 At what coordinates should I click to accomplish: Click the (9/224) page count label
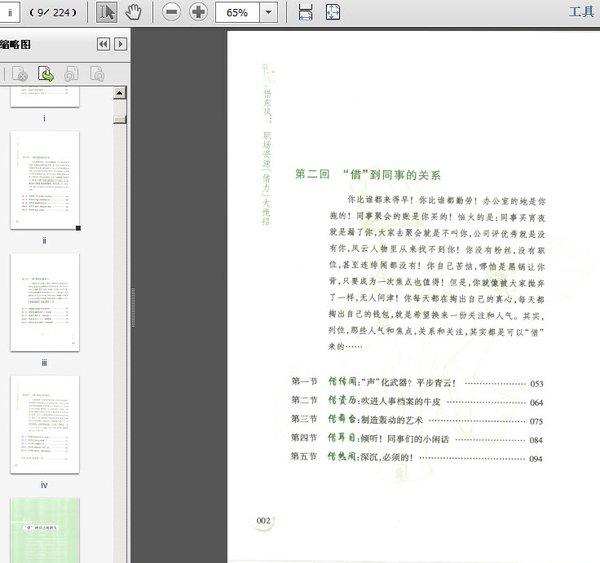[53, 13]
